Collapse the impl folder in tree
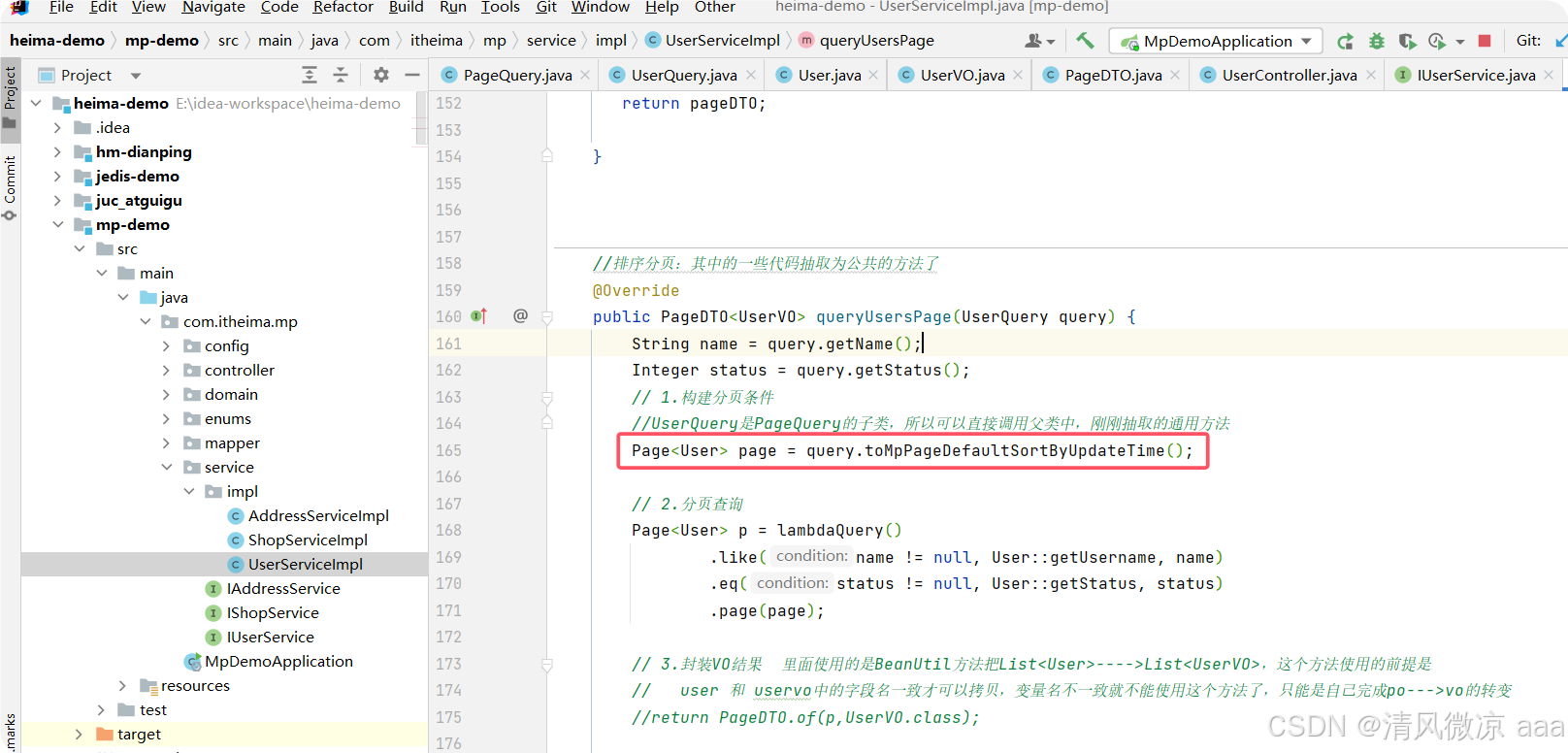The height and width of the screenshot is (753, 1568). 188,492
